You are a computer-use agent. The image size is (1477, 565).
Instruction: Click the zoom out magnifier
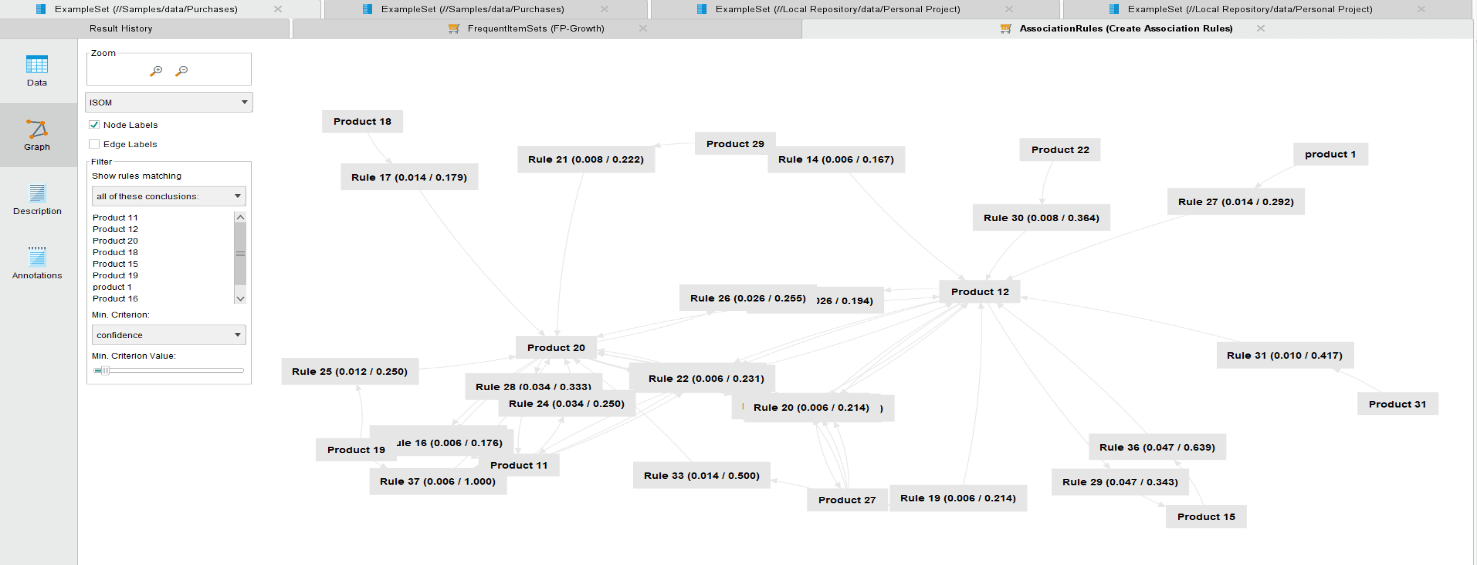pyautogui.click(x=181, y=71)
